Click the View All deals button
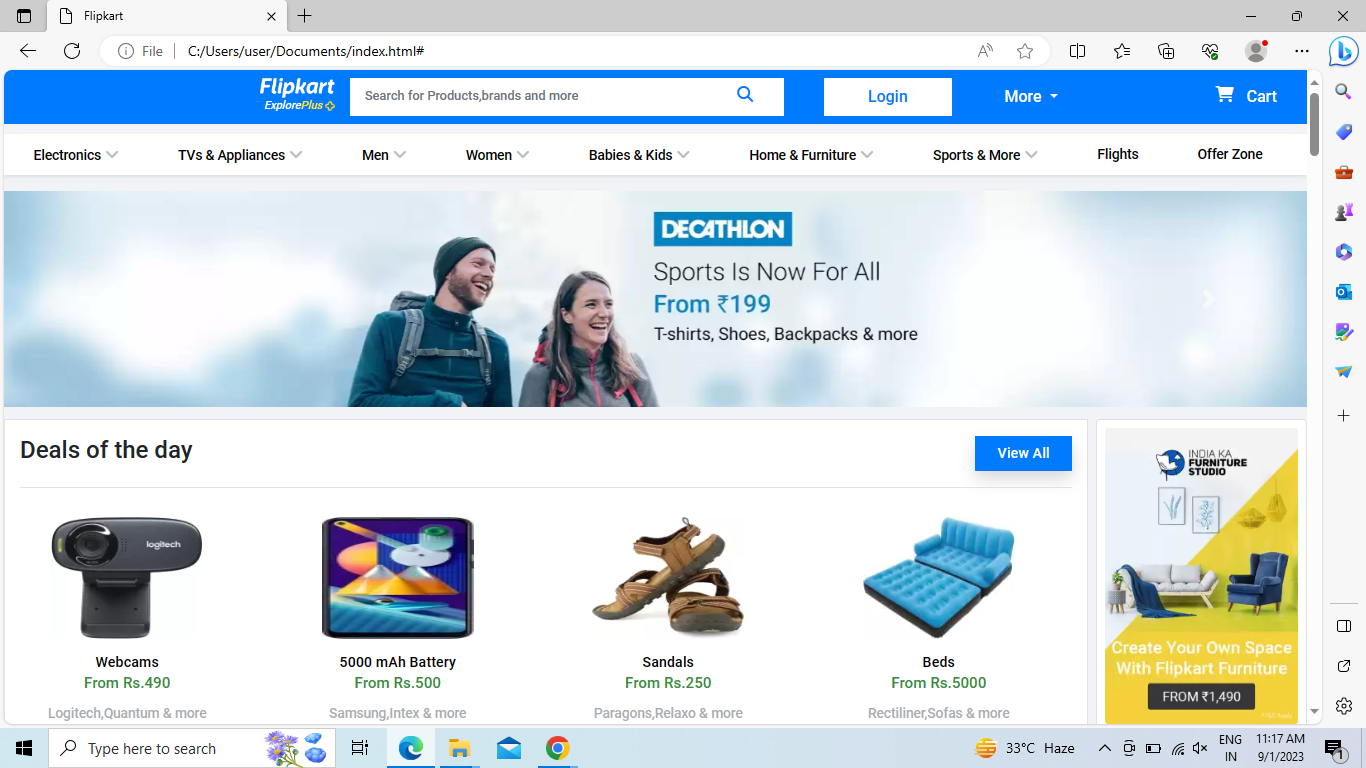 [x=1023, y=453]
